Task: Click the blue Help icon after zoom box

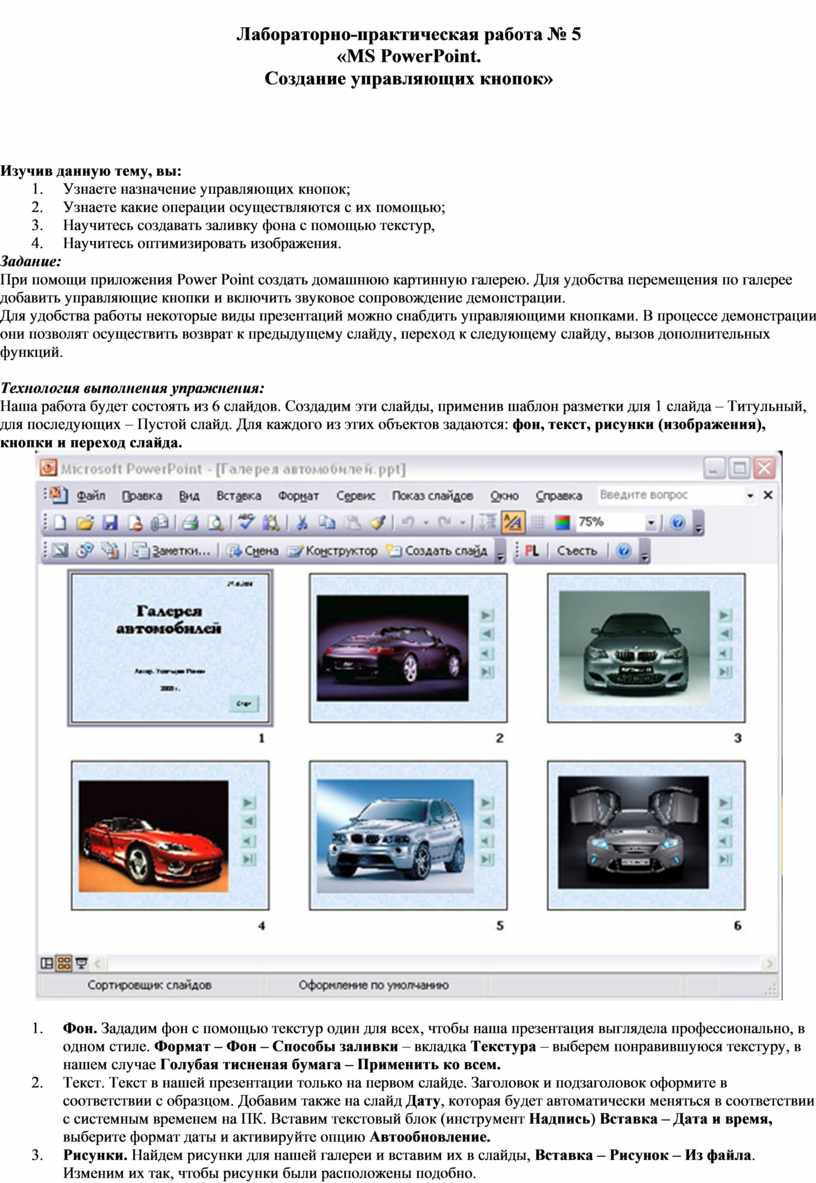Action: click(x=678, y=522)
